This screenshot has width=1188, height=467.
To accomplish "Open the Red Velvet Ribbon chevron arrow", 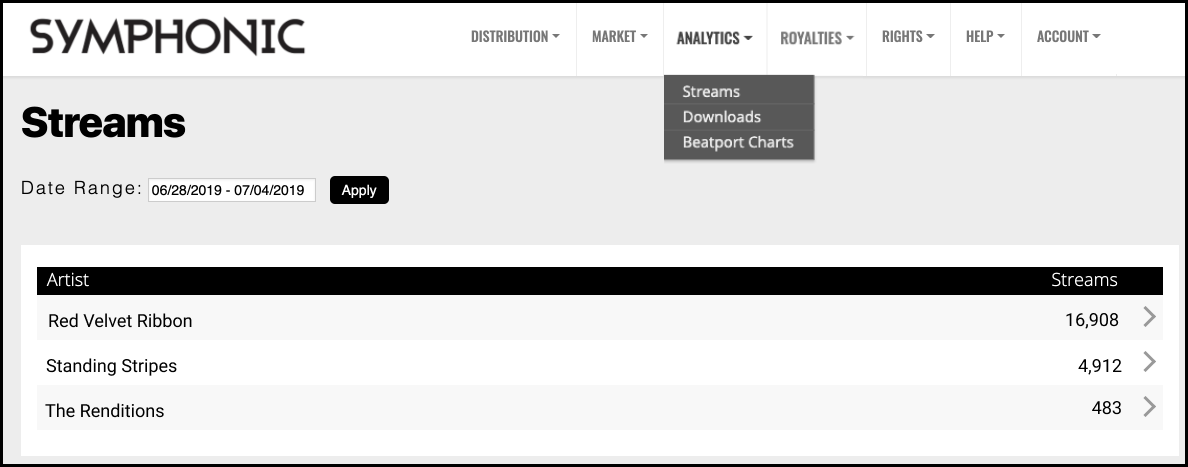I will 1149,317.
